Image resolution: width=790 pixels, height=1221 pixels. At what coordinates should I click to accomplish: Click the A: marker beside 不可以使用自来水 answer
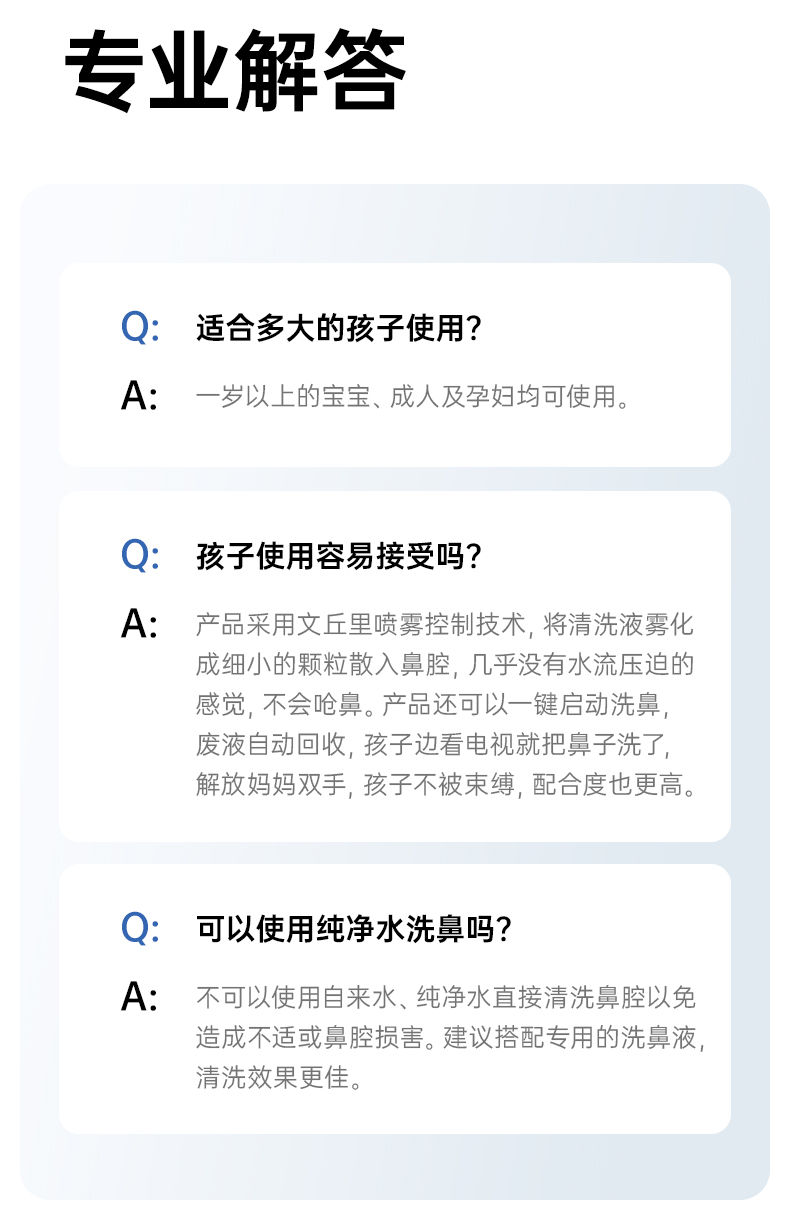point(140,997)
